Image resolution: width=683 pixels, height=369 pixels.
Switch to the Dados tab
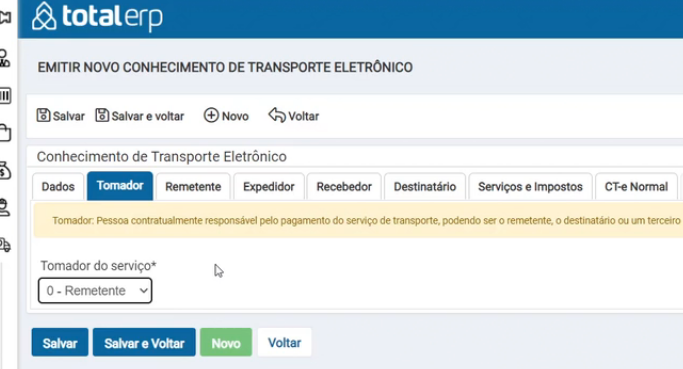[x=58, y=187]
